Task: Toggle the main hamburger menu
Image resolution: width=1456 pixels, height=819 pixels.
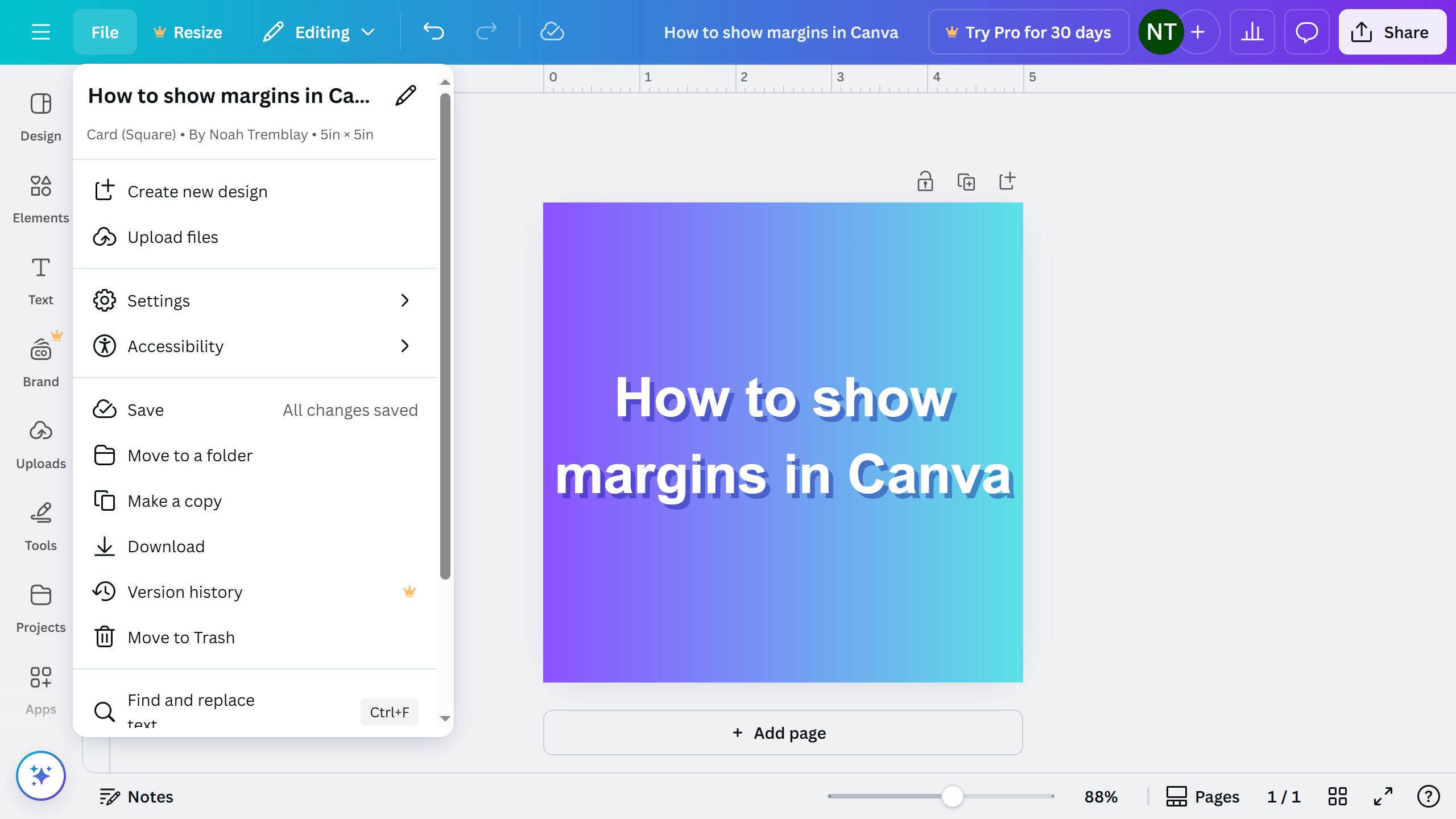Action: (x=40, y=32)
